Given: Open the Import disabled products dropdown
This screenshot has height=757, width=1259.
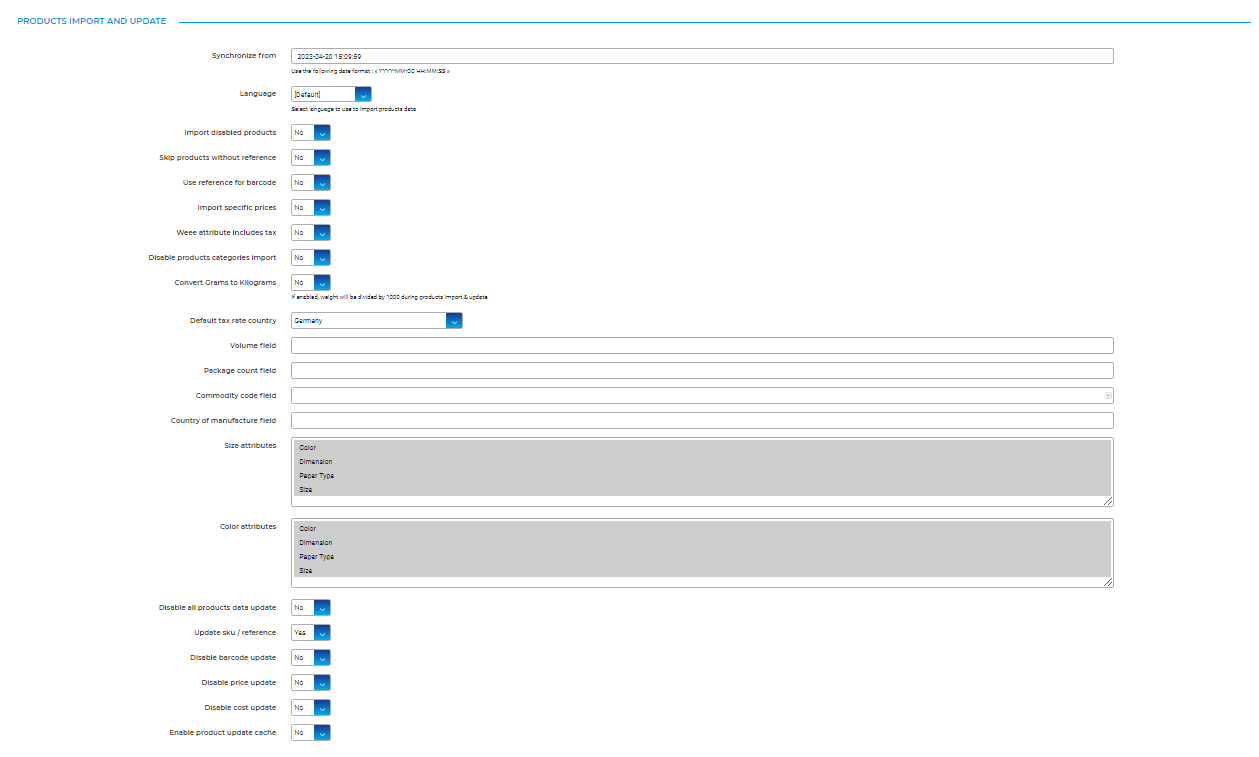Looking at the screenshot, I should coord(311,133).
